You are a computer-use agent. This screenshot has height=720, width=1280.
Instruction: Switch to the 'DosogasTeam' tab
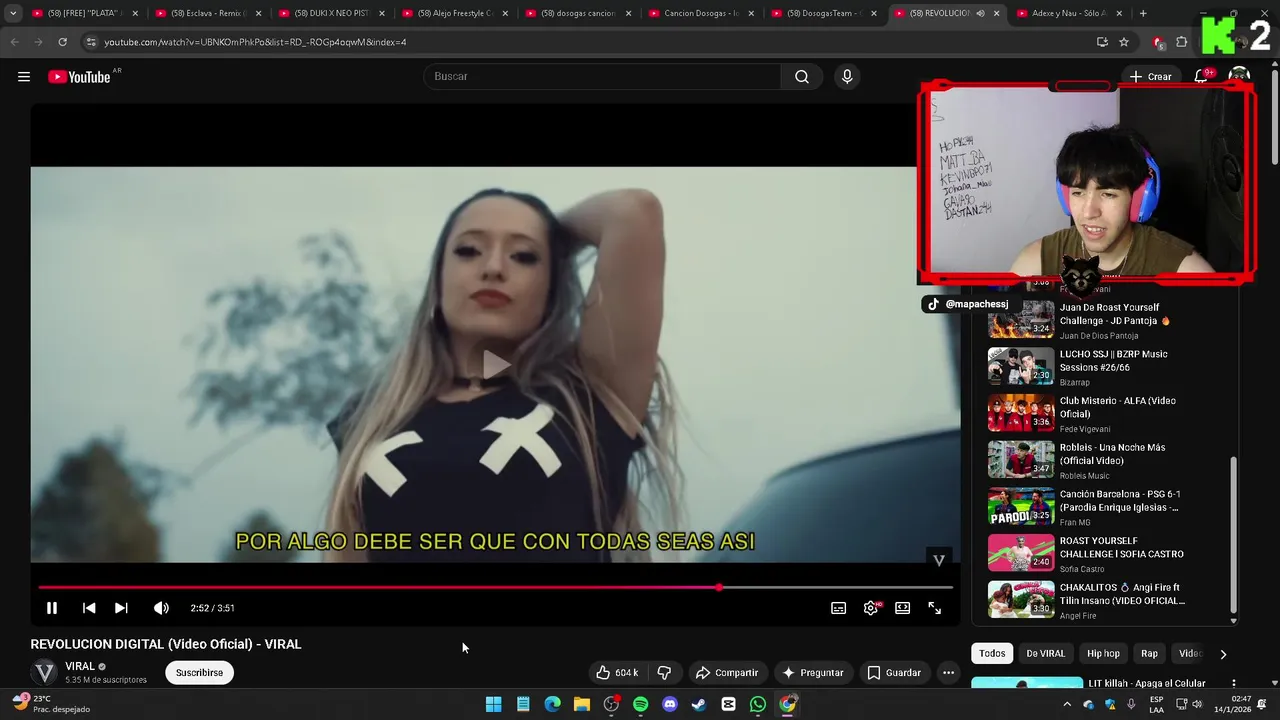pos(825,13)
